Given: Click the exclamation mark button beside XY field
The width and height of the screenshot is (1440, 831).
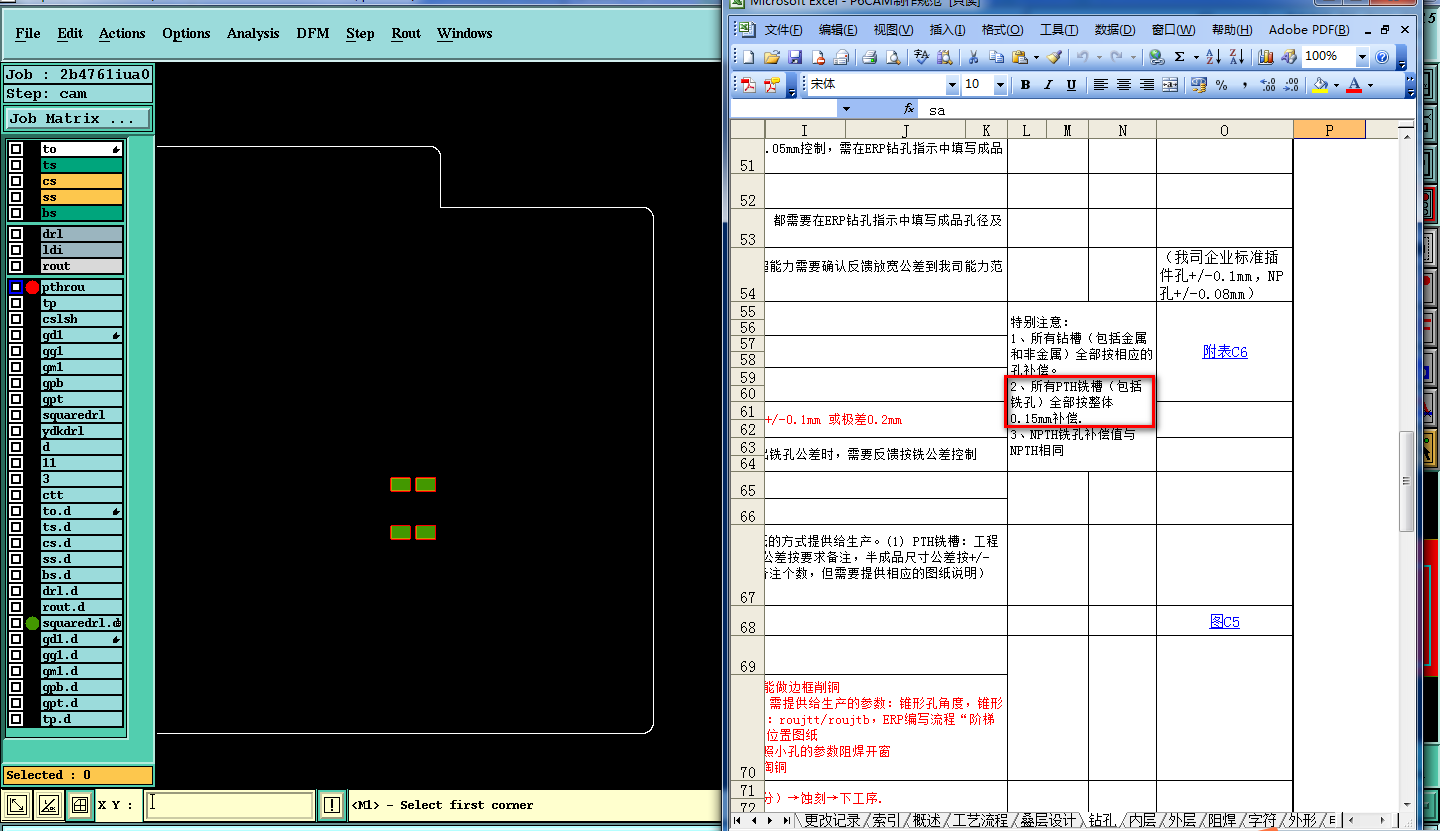Looking at the screenshot, I should tap(331, 805).
